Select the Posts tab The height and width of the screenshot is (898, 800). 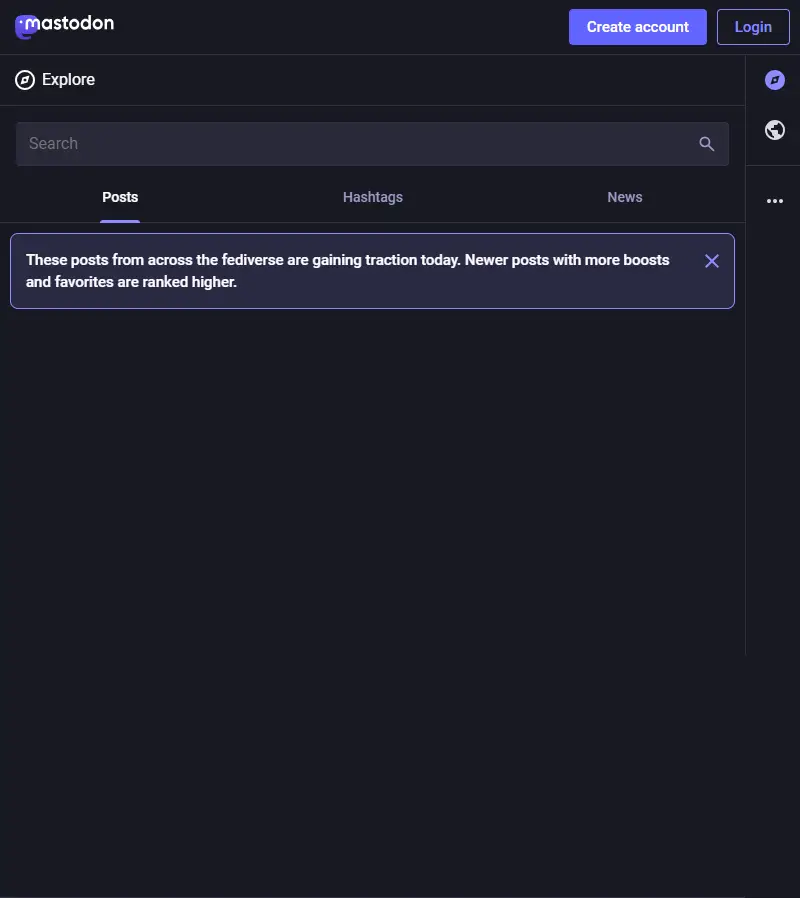point(120,197)
